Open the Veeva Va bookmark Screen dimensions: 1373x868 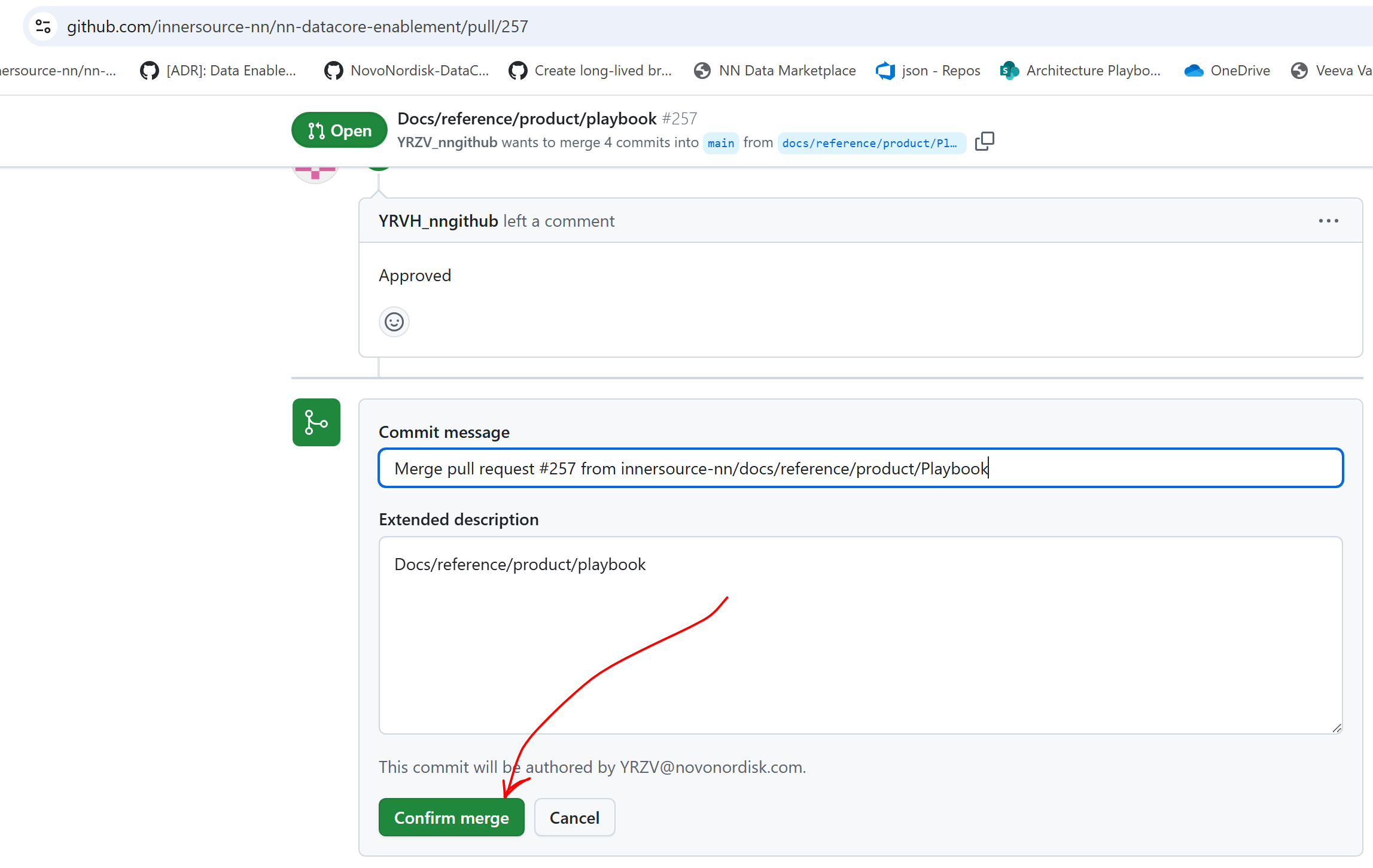[x=1332, y=71]
